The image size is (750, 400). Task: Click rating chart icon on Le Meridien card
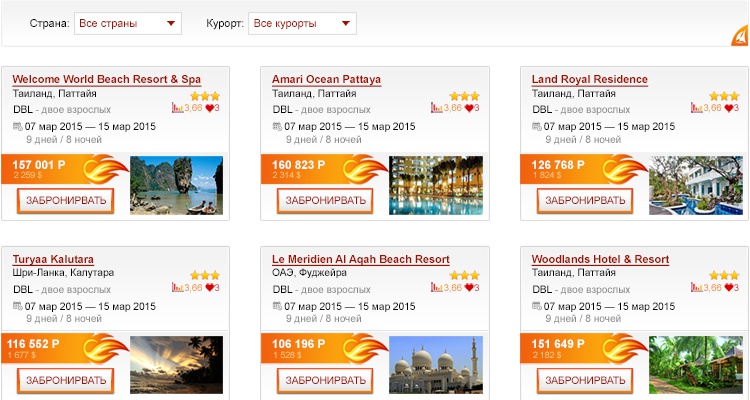[x=437, y=288]
